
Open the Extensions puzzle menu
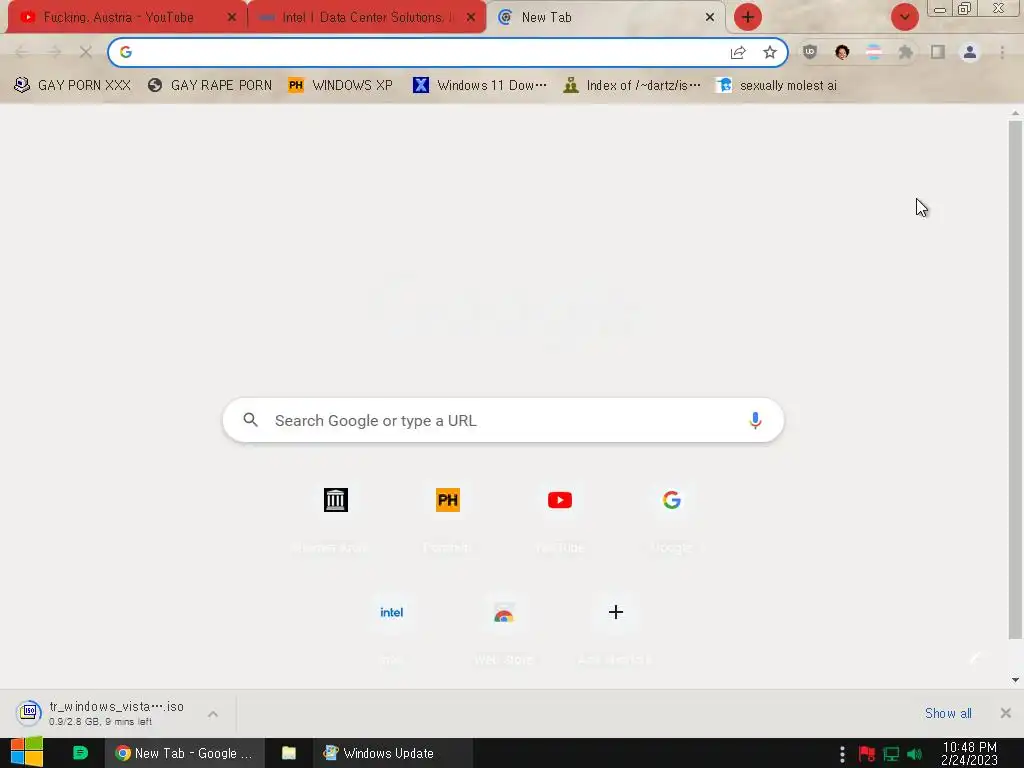(x=906, y=52)
